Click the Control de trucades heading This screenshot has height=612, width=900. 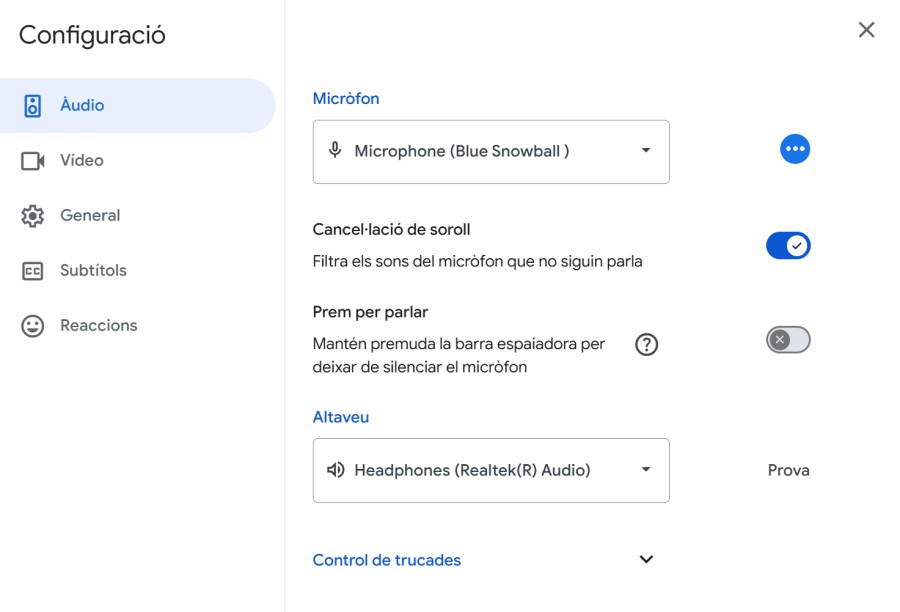387,560
